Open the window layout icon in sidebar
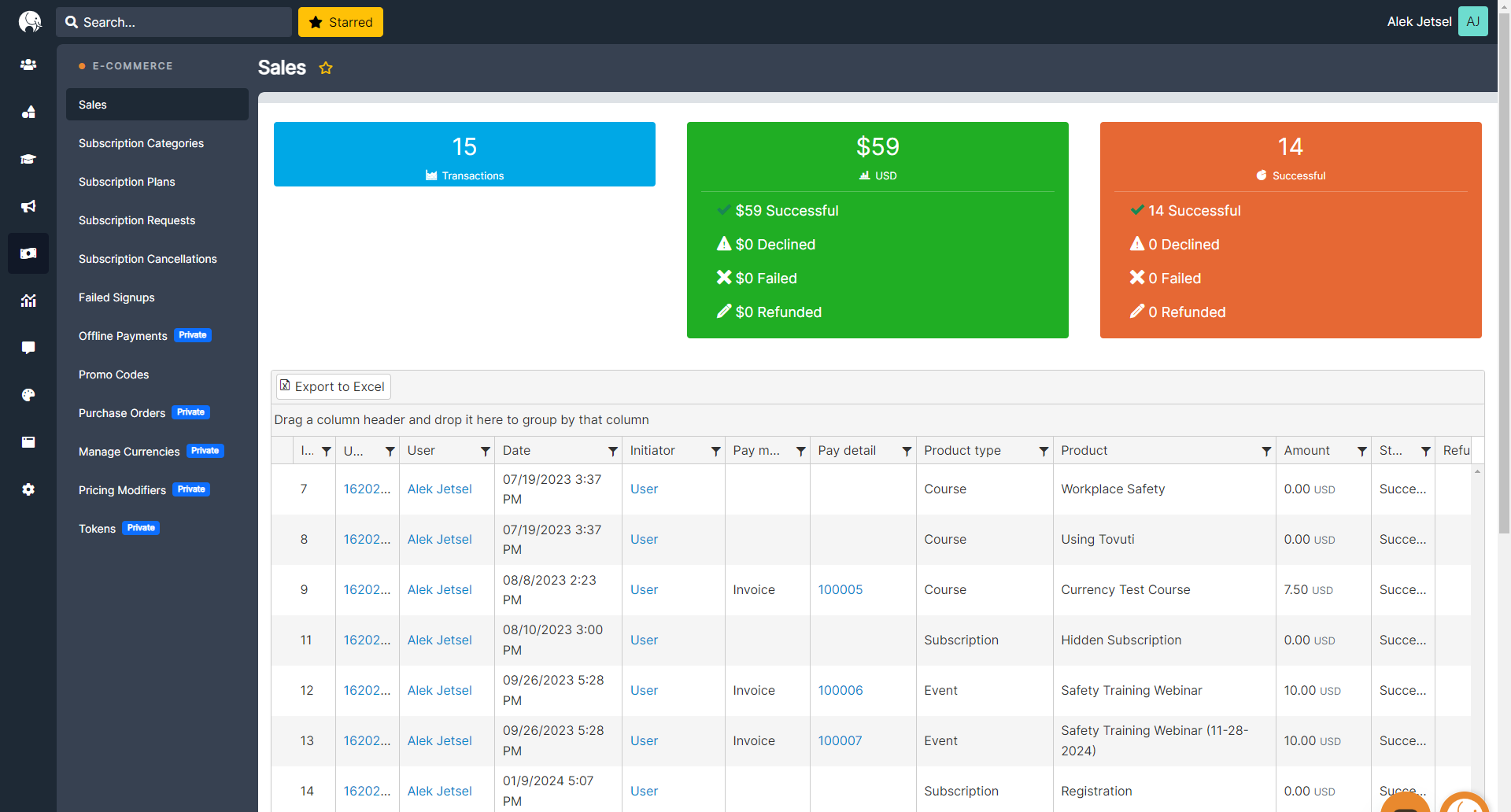The image size is (1511, 812). (x=28, y=442)
